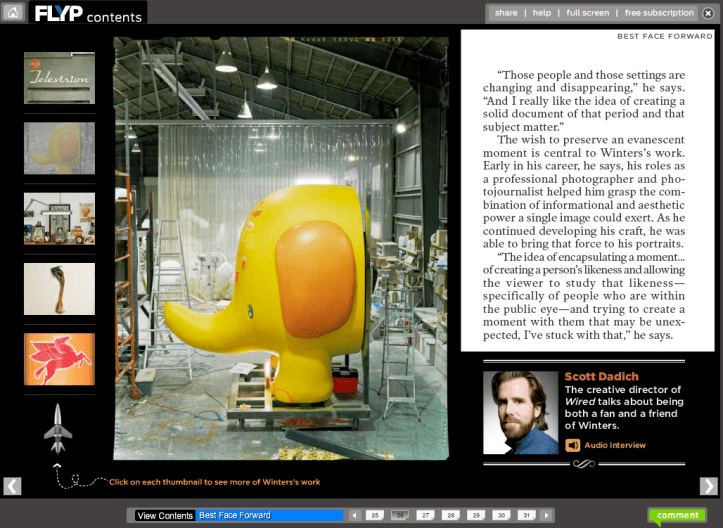Screen dimensions: 723x528
Task: Select the red Pegasus sign thumbnail
Action: 59,359
